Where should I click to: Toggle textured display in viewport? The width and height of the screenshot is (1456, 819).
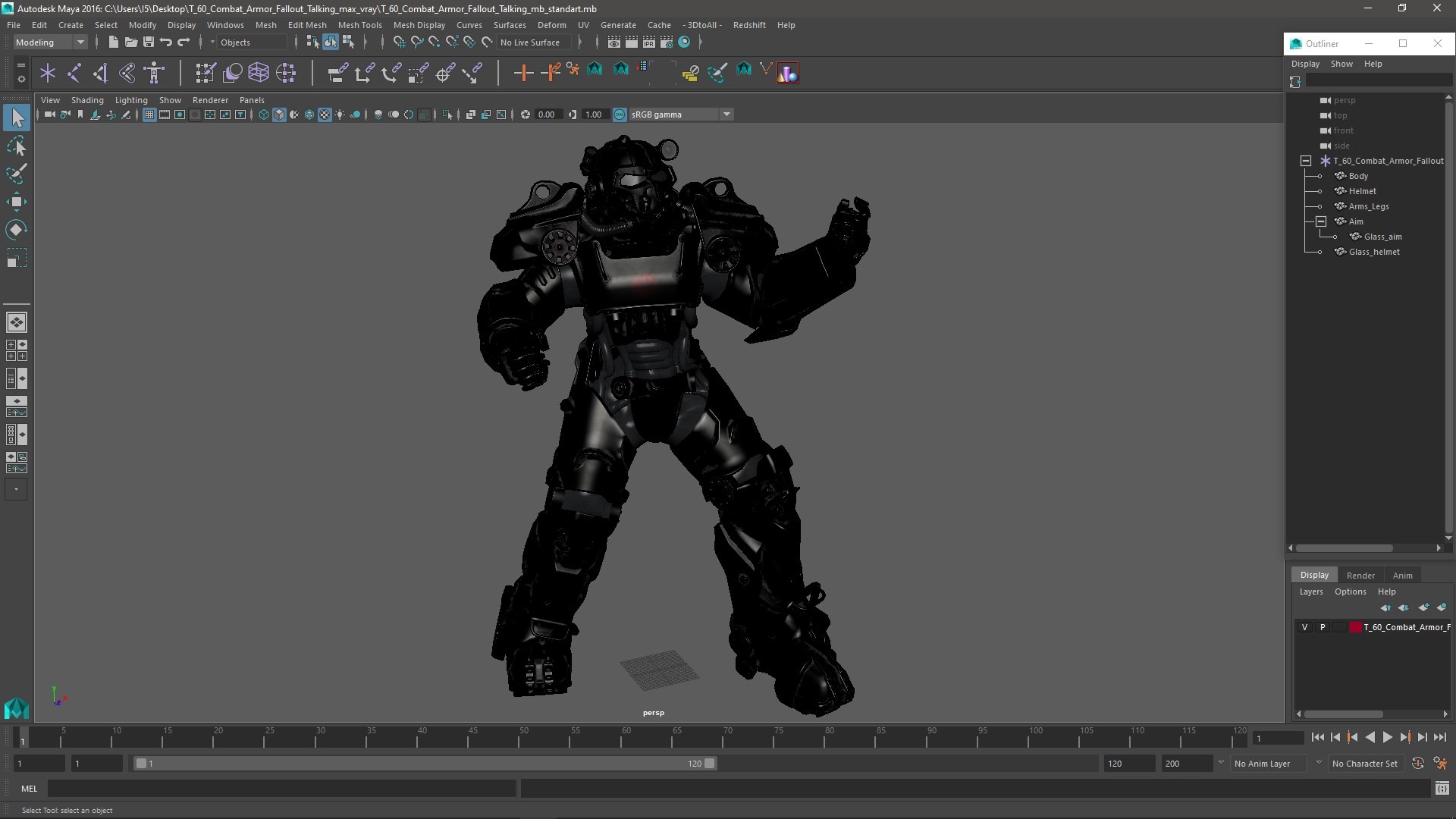(325, 115)
